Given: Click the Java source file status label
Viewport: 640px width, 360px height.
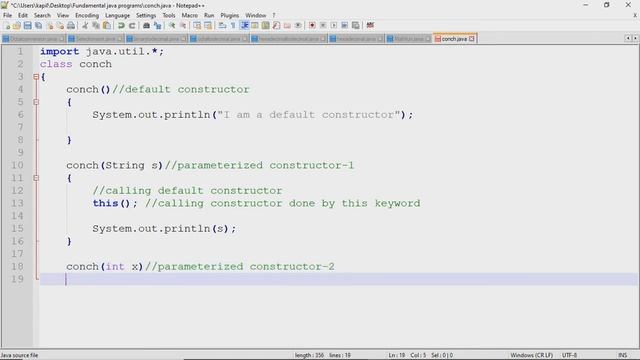Looking at the screenshot, I should (x=19, y=355).
